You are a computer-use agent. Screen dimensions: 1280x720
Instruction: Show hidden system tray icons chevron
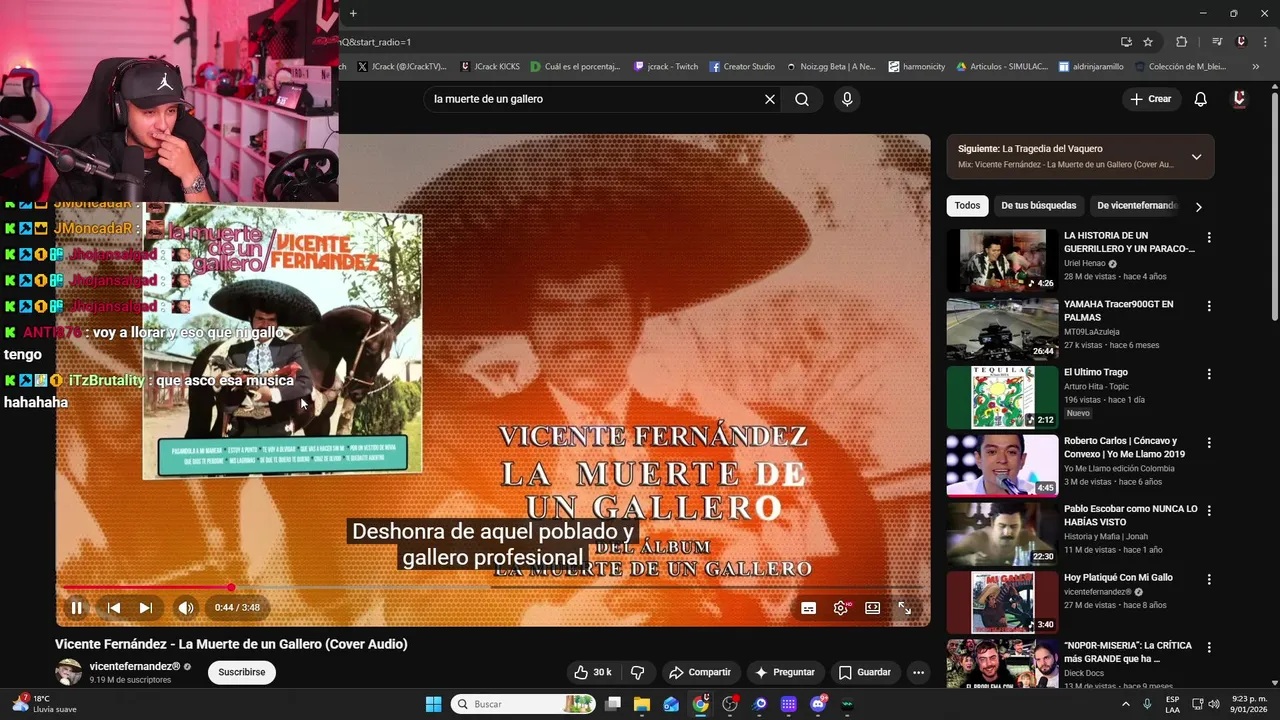coord(1125,704)
